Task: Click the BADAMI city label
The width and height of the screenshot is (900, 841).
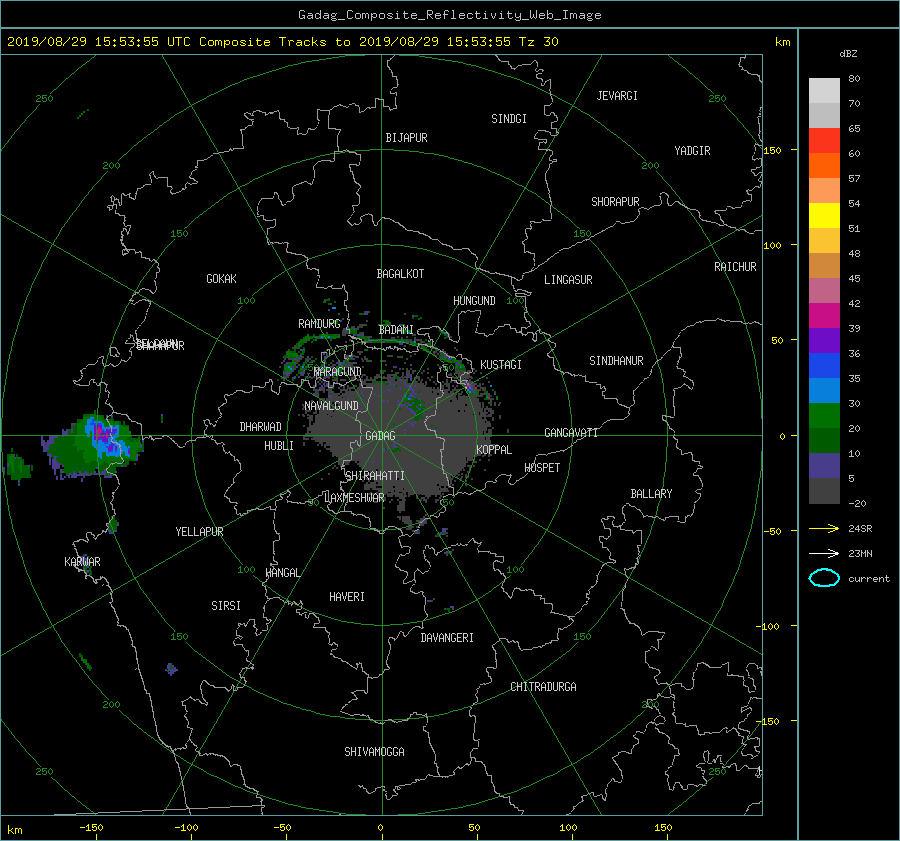Action: pyautogui.click(x=396, y=330)
